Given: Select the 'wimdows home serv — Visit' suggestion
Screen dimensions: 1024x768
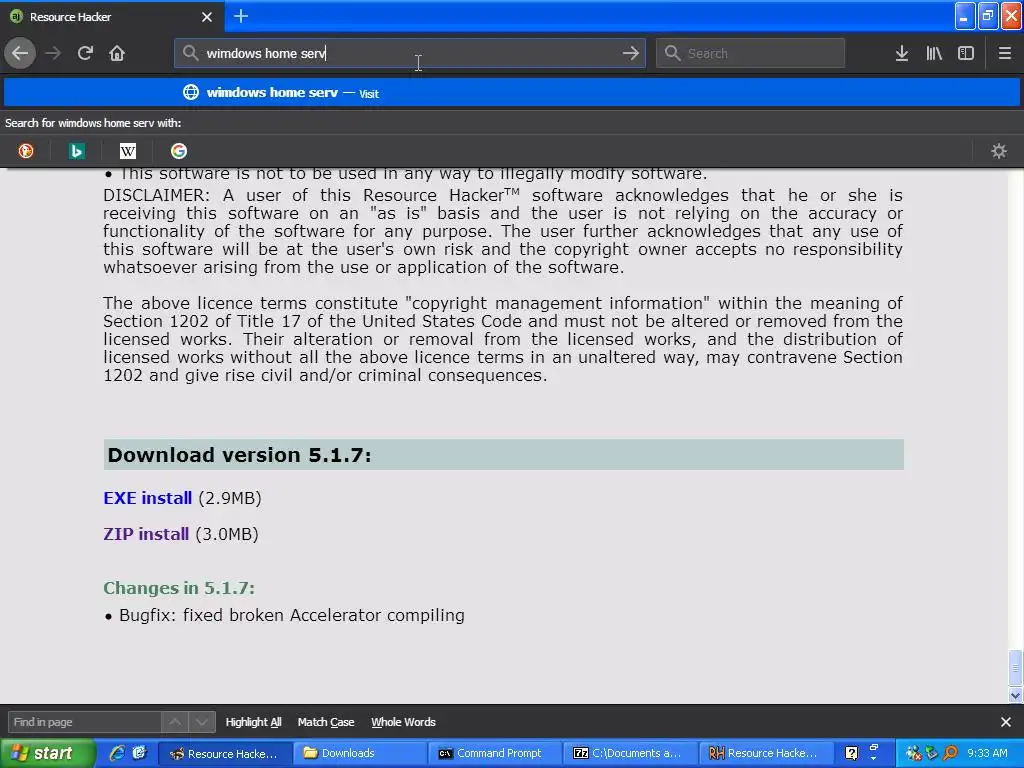Looking at the screenshot, I should [x=512, y=92].
